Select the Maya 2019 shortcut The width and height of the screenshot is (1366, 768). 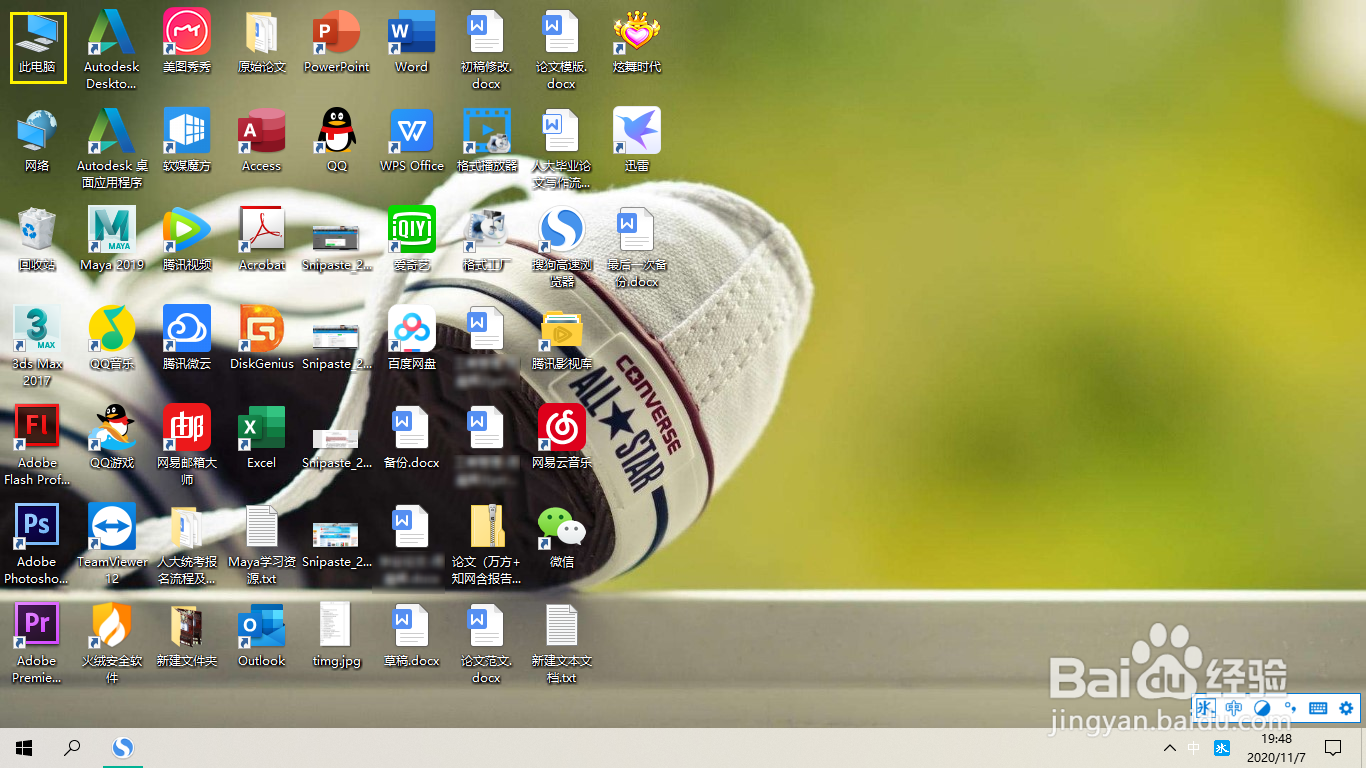[112, 240]
